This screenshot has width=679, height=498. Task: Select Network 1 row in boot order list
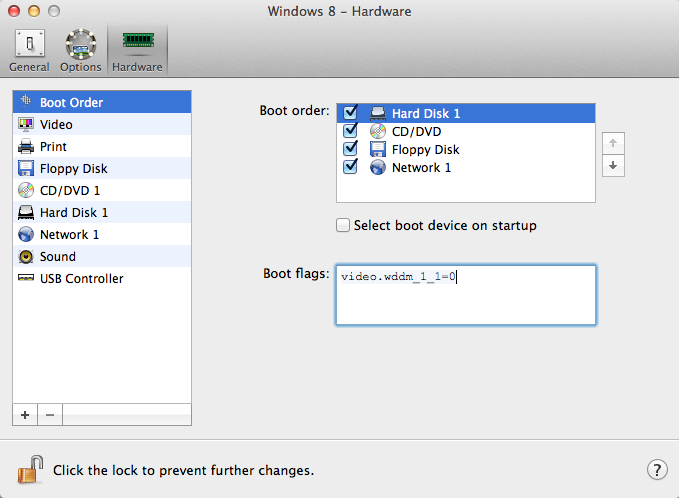pyautogui.click(x=466, y=168)
